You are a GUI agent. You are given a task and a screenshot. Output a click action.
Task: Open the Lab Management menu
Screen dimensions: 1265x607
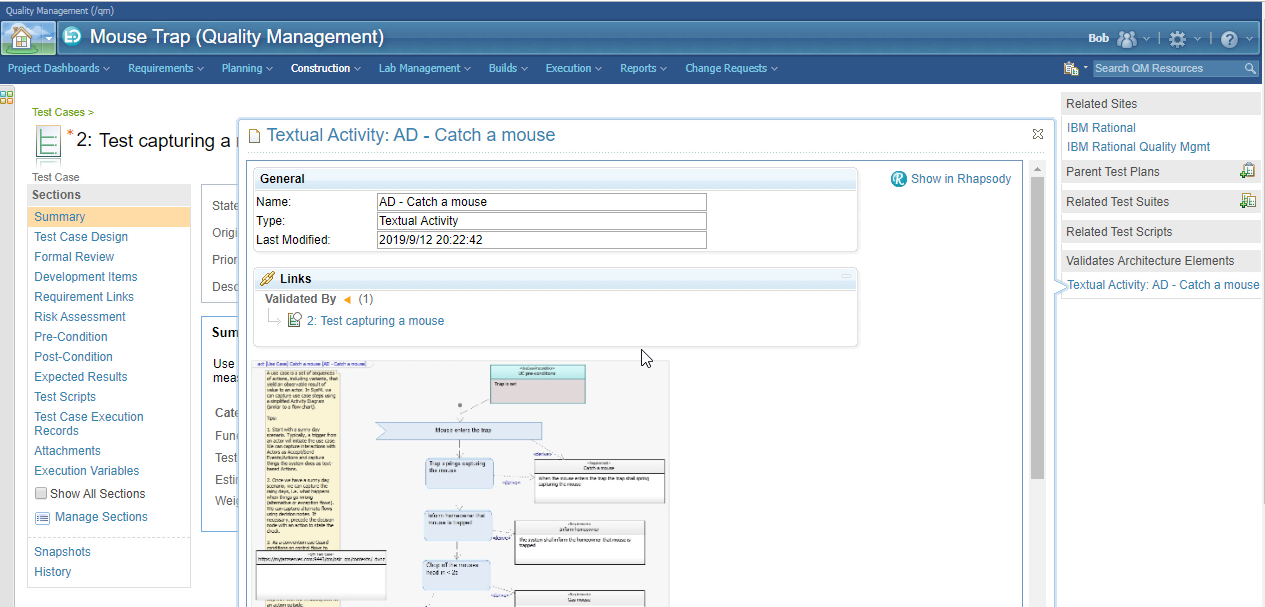point(423,68)
